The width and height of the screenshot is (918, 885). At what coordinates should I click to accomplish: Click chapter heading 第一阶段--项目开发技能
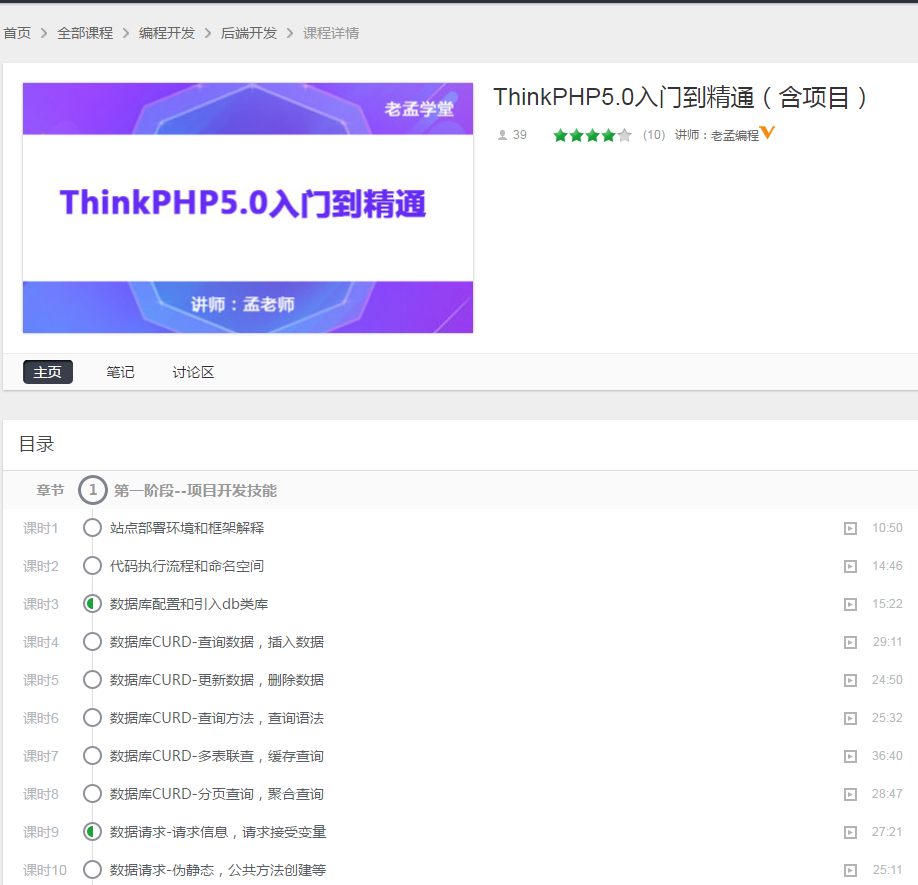pyautogui.click(x=195, y=490)
